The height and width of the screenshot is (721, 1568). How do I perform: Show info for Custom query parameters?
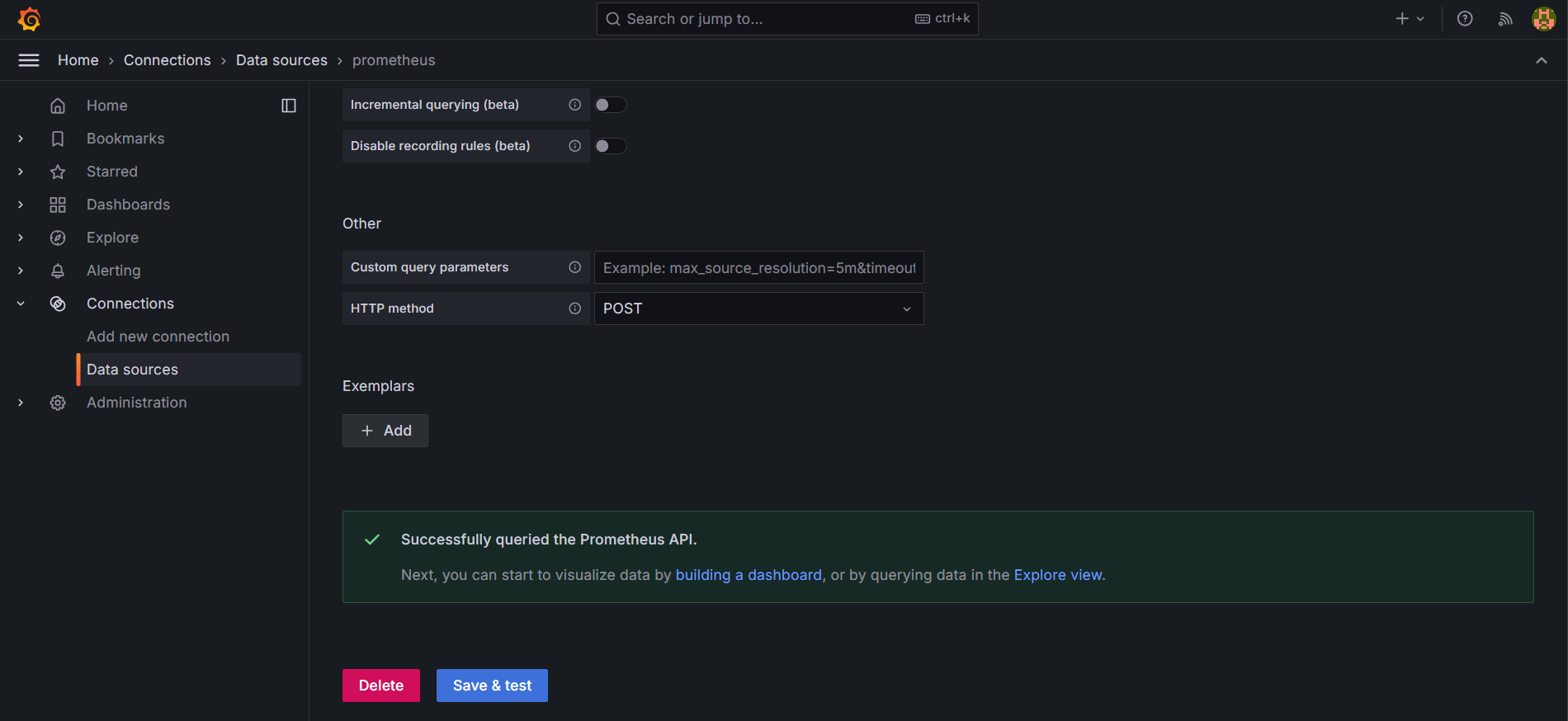tap(575, 267)
